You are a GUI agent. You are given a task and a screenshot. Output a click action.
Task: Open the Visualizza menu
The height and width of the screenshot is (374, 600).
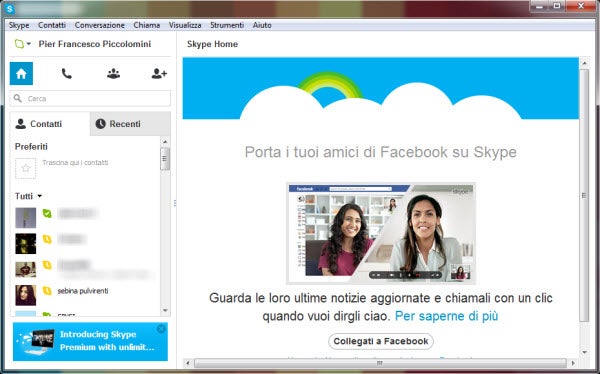click(185, 25)
